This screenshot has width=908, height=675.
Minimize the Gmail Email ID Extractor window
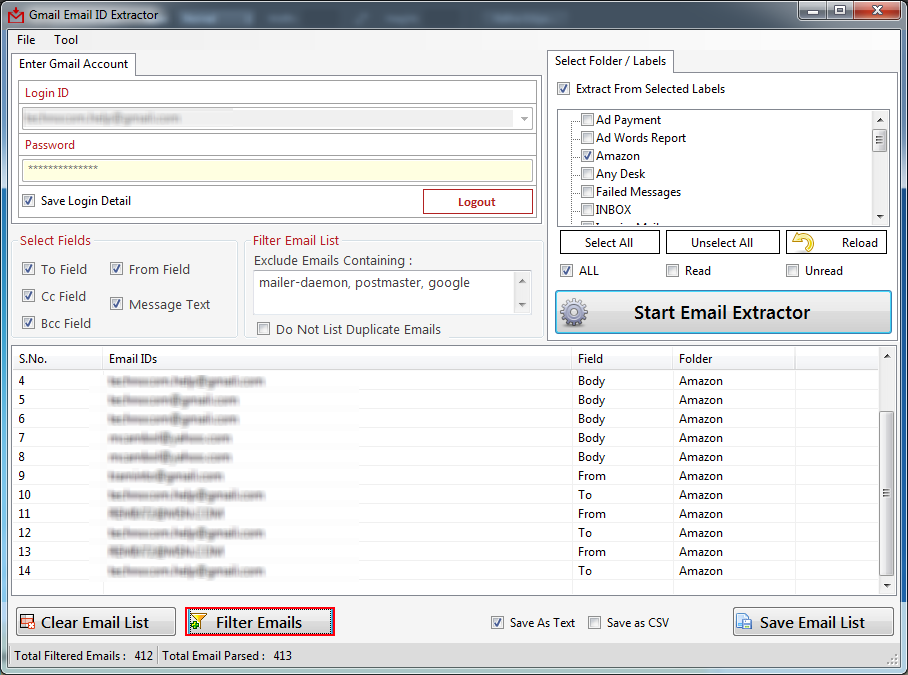[813, 11]
